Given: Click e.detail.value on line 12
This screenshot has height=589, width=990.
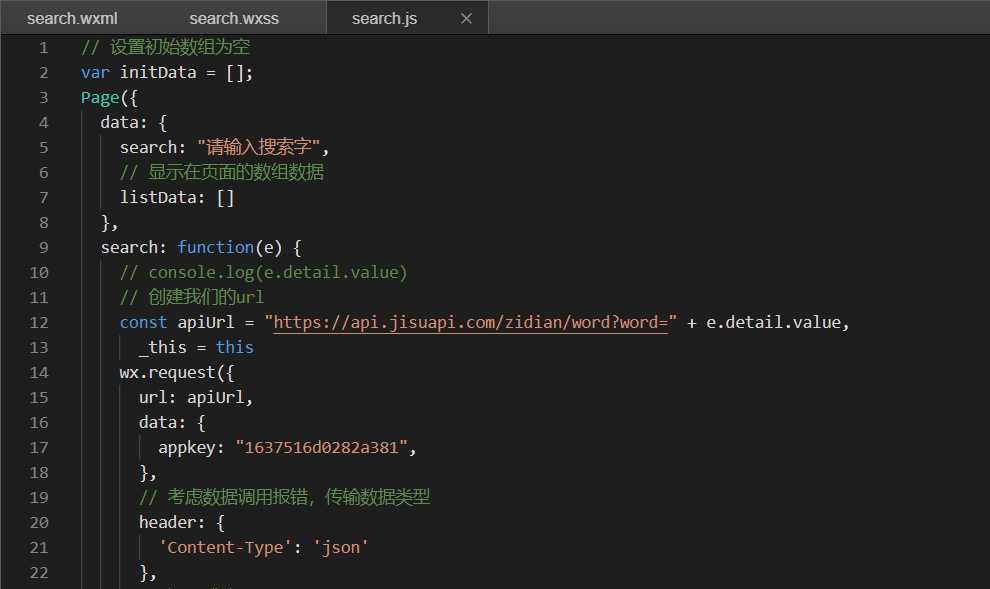Looking at the screenshot, I should (x=773, y=323).
